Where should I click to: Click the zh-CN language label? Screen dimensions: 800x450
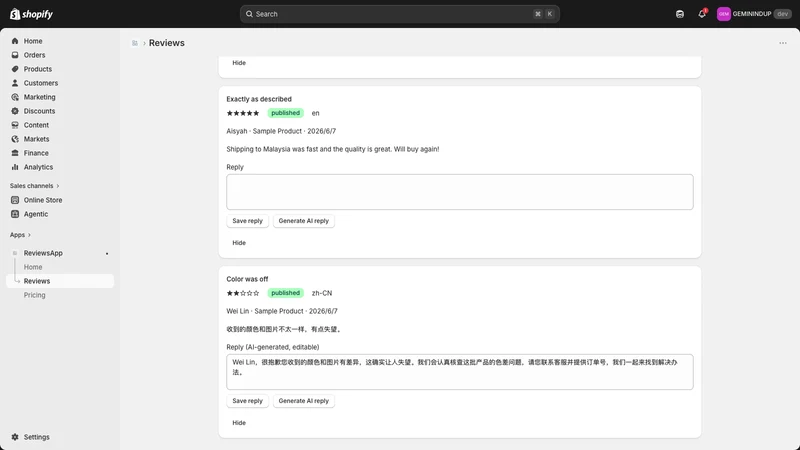(322, 293)
